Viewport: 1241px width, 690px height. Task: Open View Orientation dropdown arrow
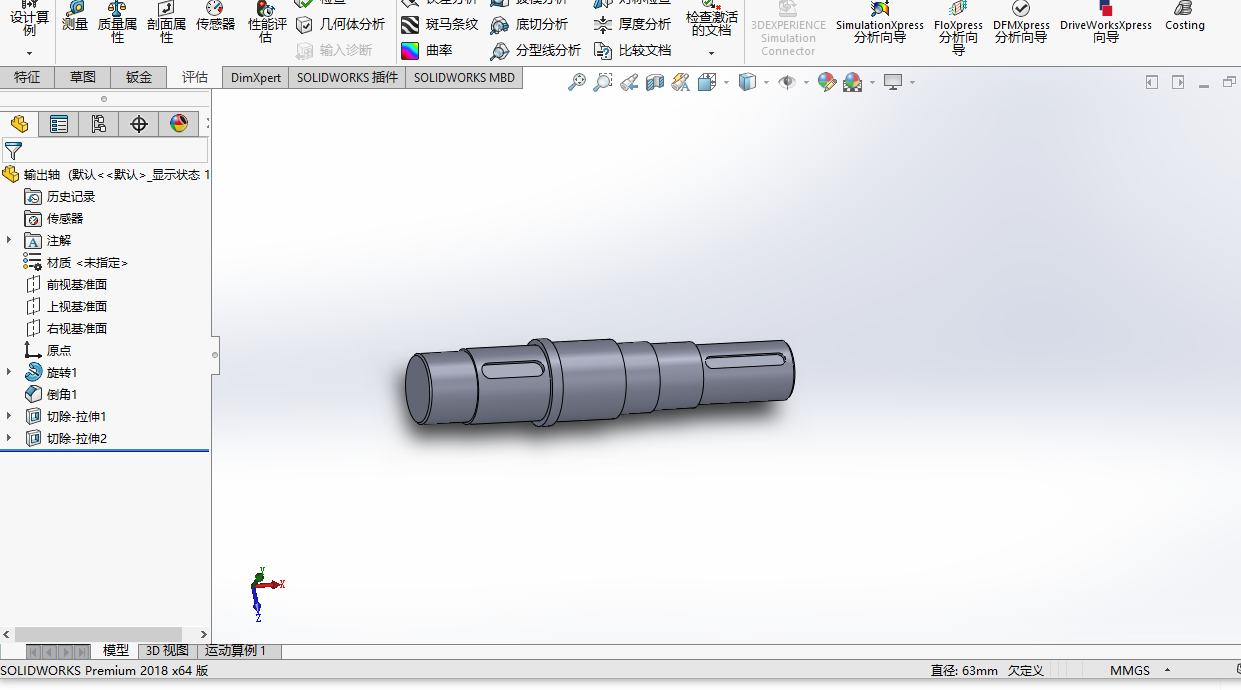(x=727, y=82)
